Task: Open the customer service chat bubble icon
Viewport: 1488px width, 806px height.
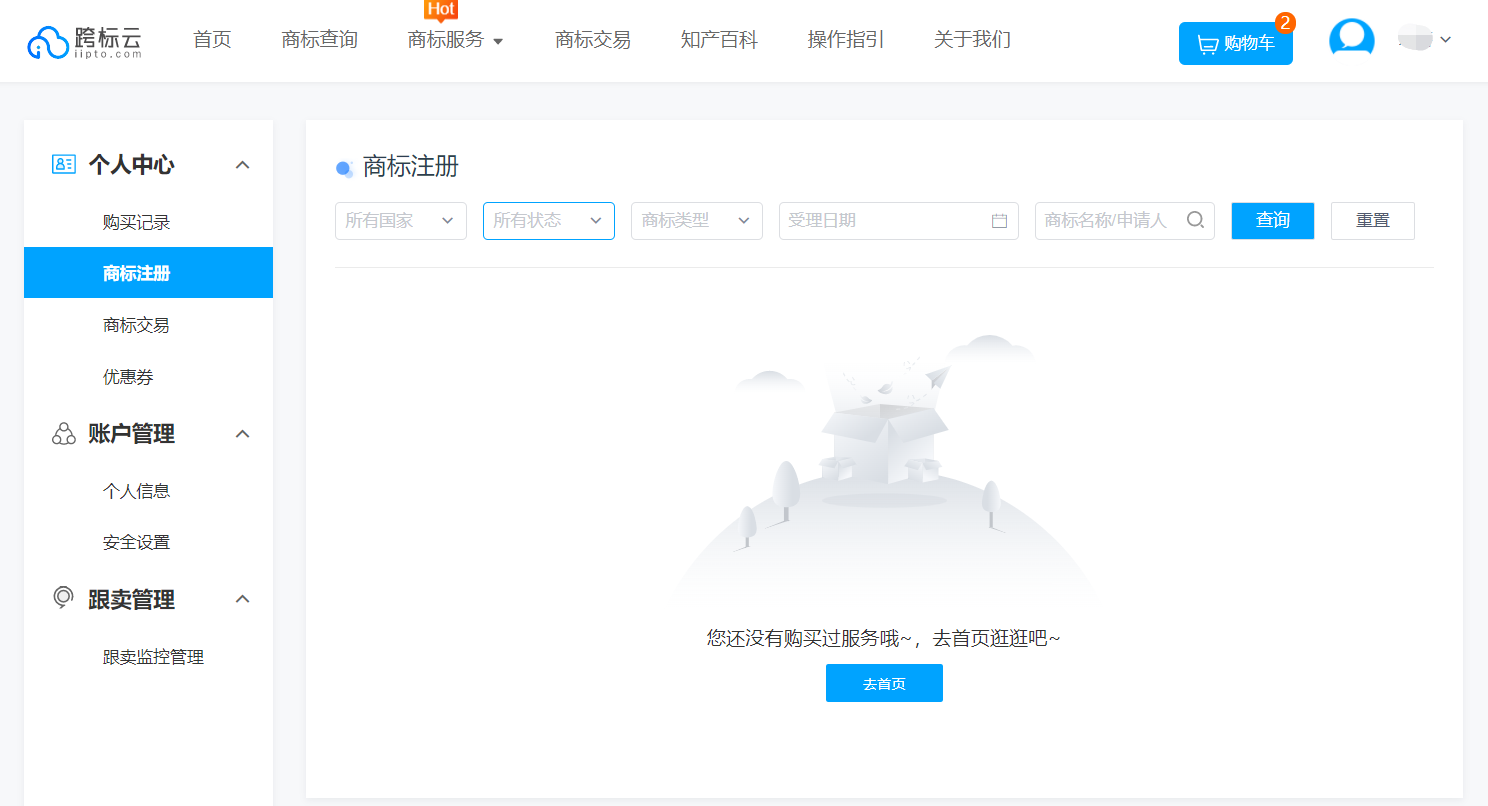Action: click(1351, 38)
